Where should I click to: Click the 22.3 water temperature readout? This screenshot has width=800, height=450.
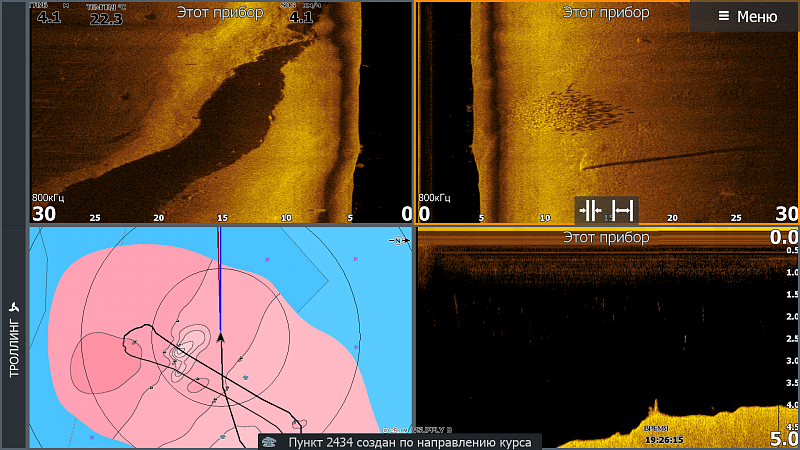coord(106,19)
